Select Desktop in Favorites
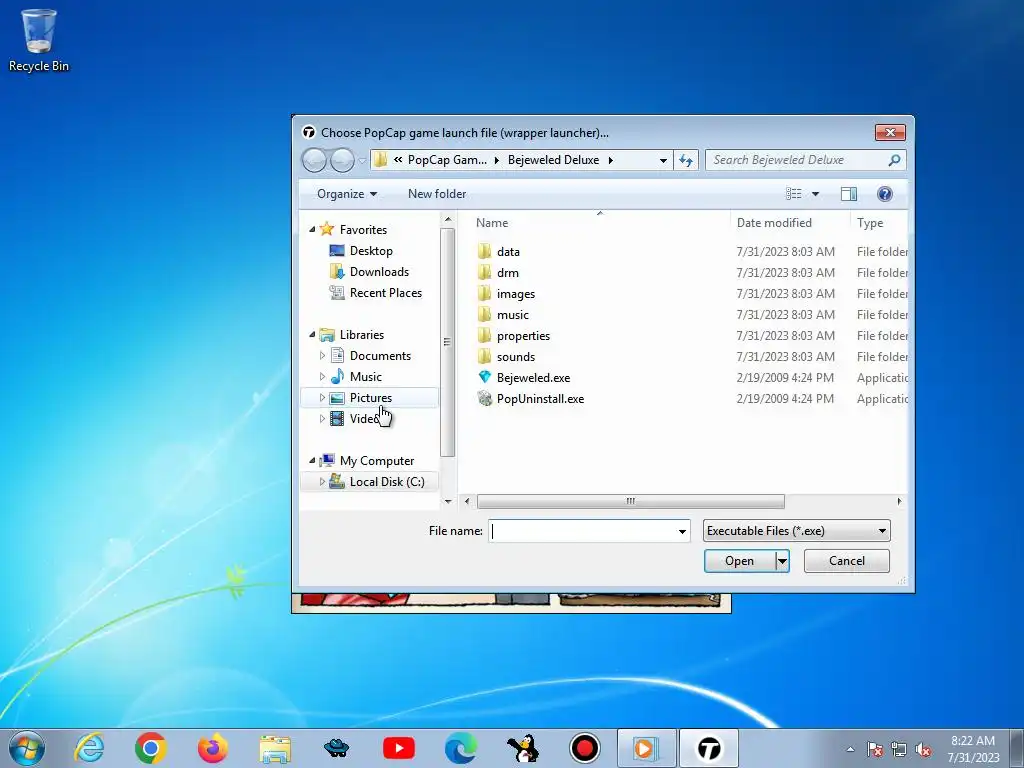Viewport: 1024px width, 768px height. pos(371,251)
